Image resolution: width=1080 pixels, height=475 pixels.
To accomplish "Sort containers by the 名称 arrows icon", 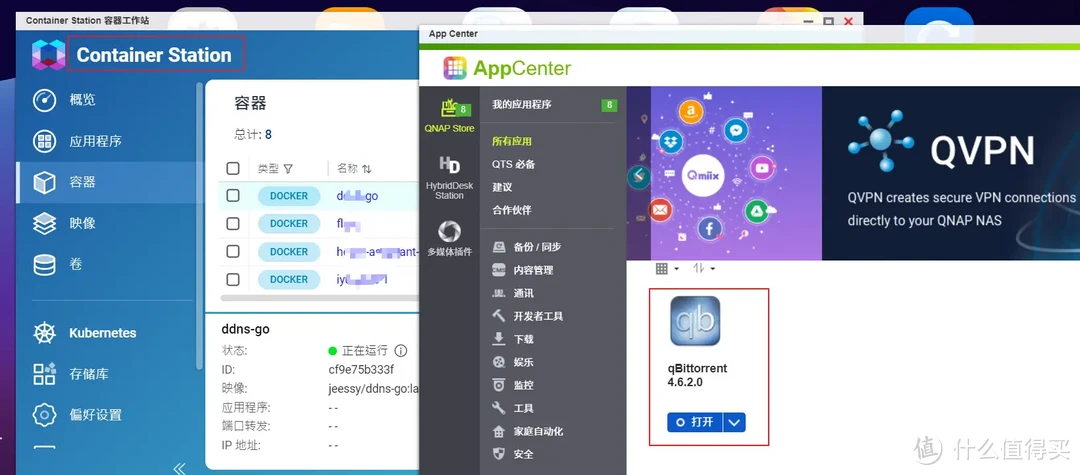I will point(366,169).
